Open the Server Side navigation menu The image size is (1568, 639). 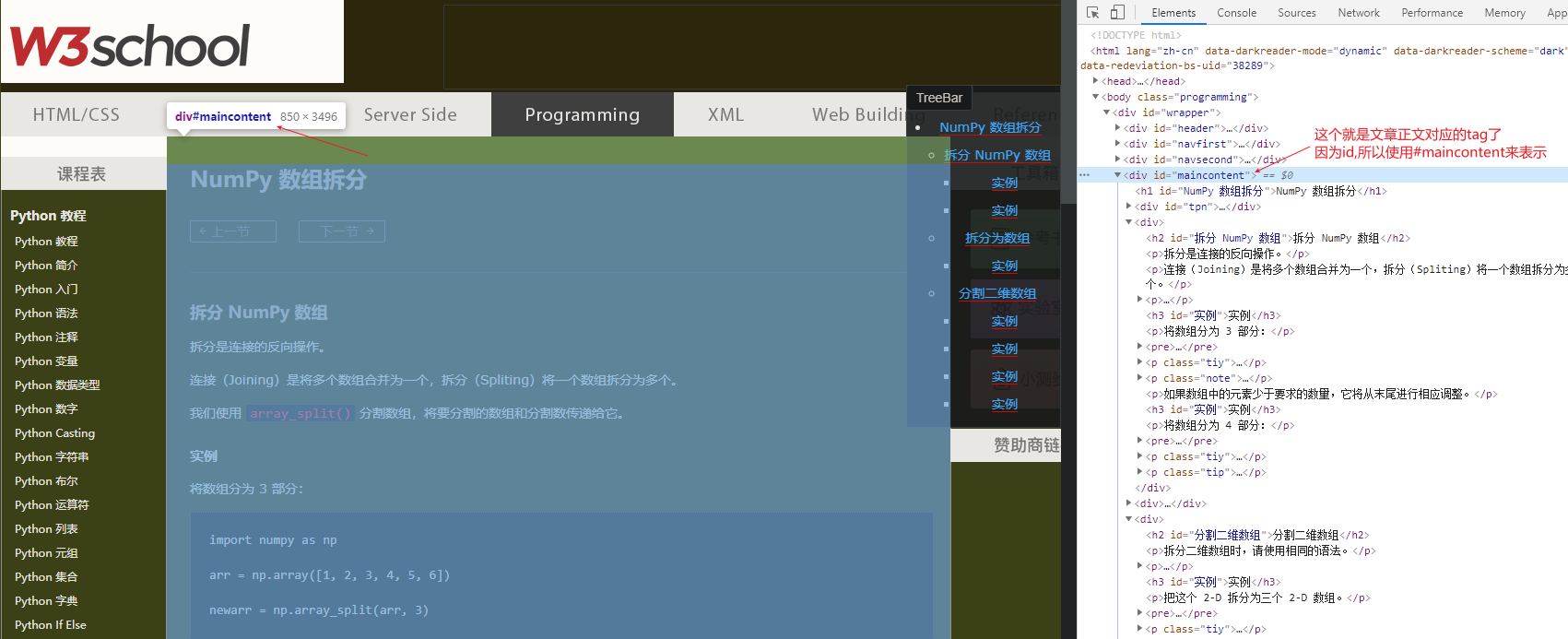410,114
